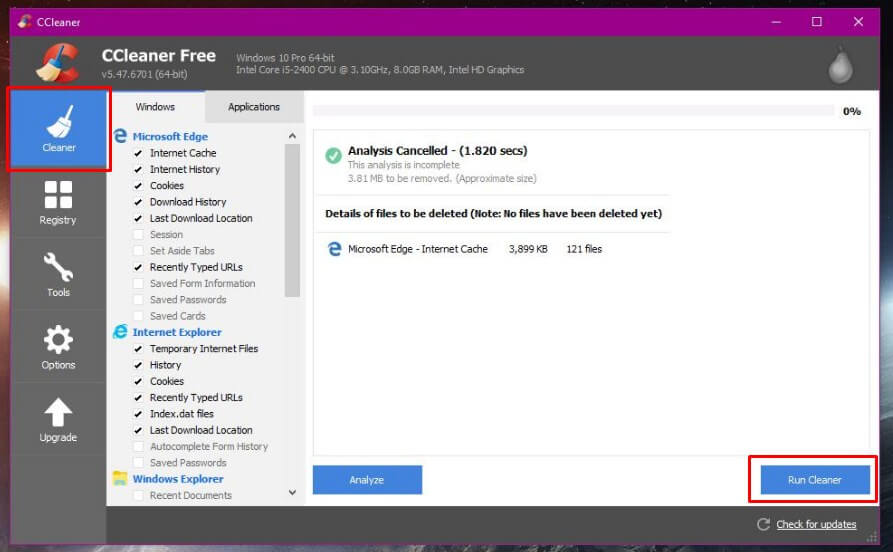Maximize the CCleaner window

817,22
